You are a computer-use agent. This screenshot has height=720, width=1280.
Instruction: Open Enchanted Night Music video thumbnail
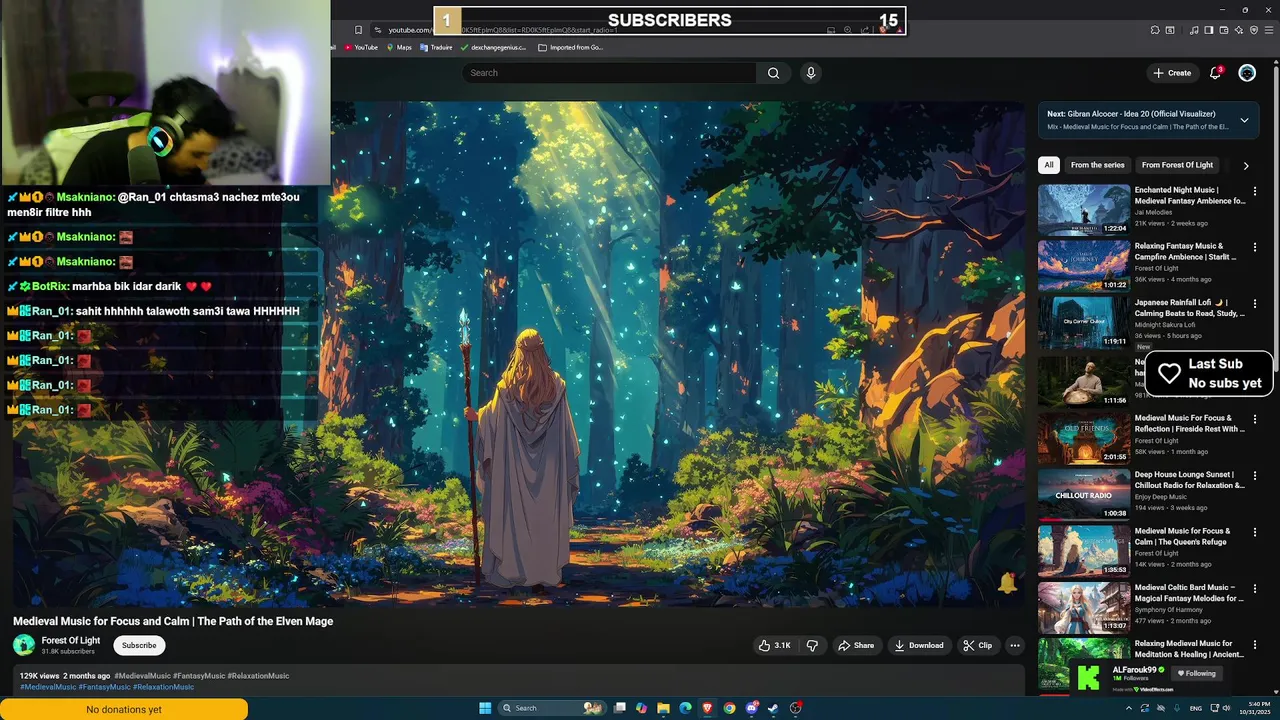(1084, 209)
